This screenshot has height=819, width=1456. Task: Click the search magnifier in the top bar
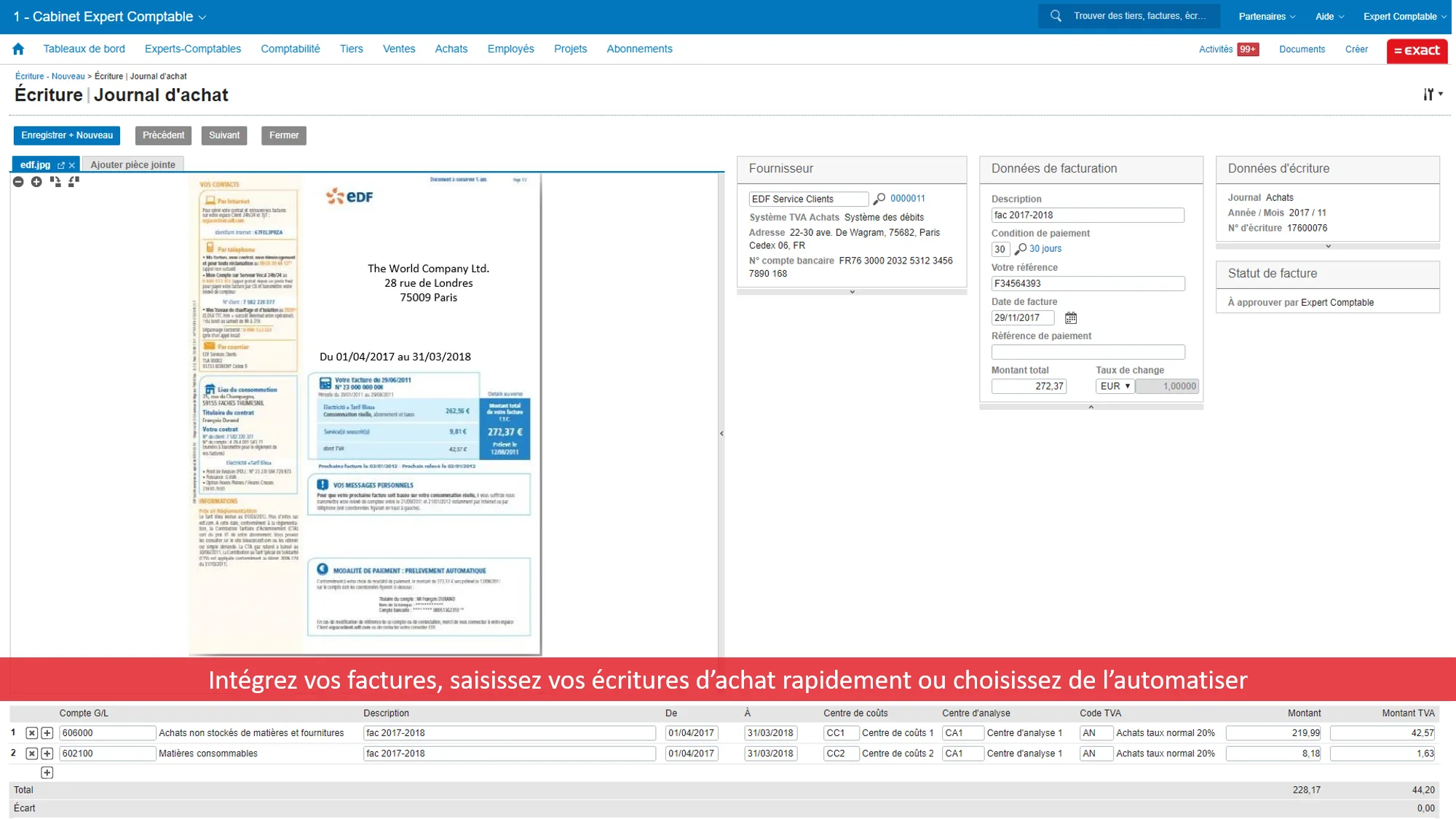click(1056, 16)
